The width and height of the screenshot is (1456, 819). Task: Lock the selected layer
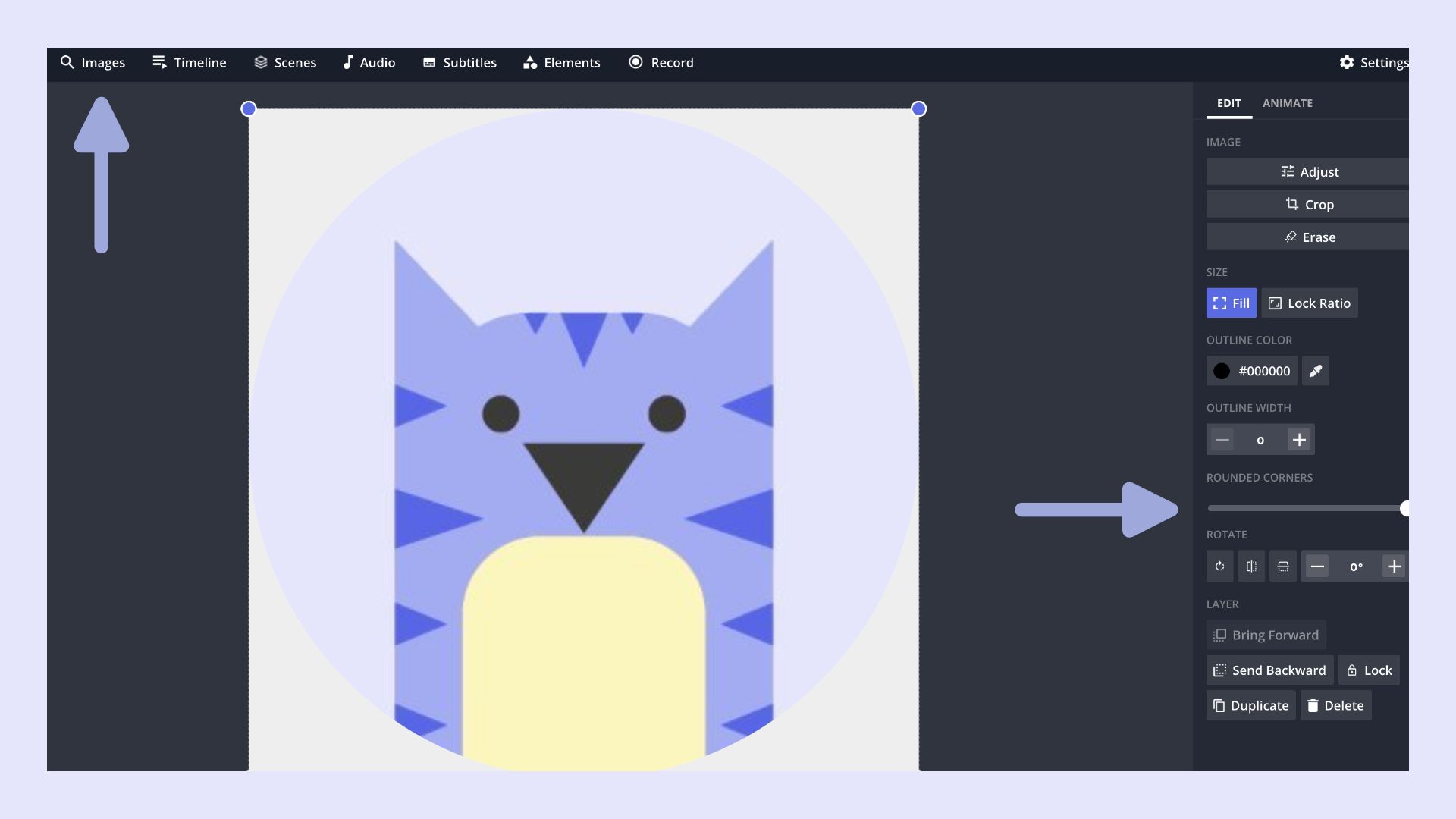click(1369, 670)
